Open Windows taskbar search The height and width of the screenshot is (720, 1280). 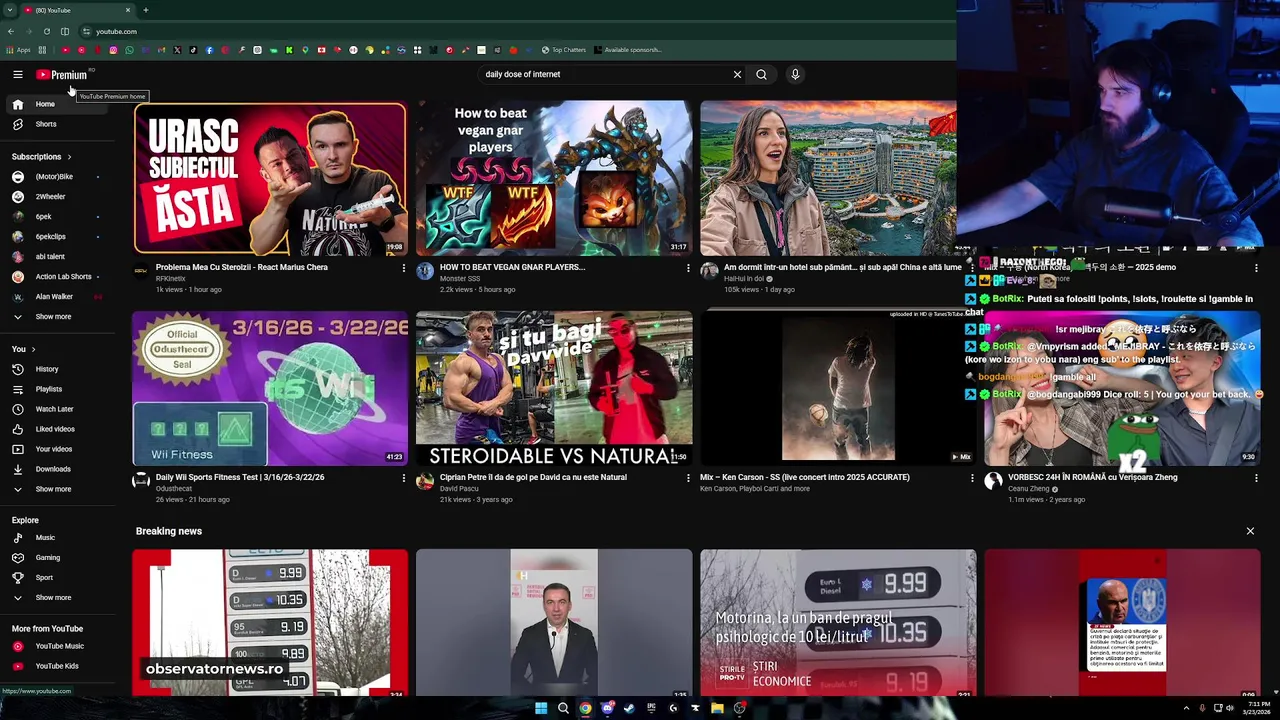tap(563, 708)
